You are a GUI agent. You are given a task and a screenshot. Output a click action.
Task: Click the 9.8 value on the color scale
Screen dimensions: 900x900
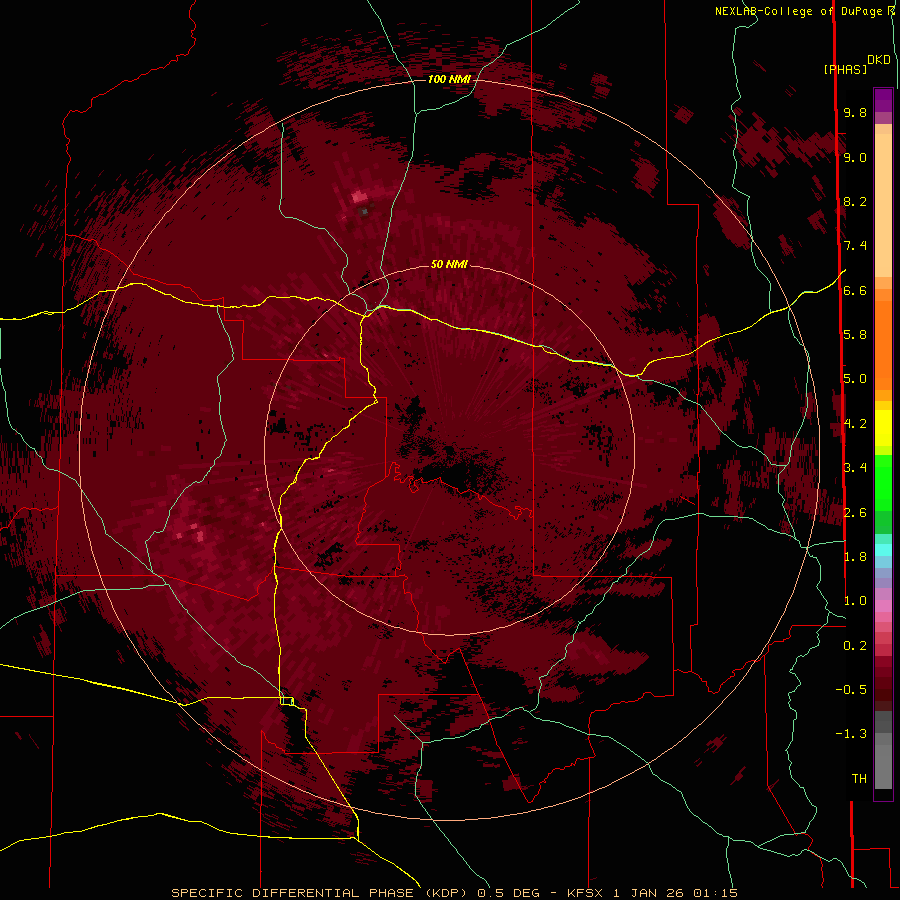[855, 112]
